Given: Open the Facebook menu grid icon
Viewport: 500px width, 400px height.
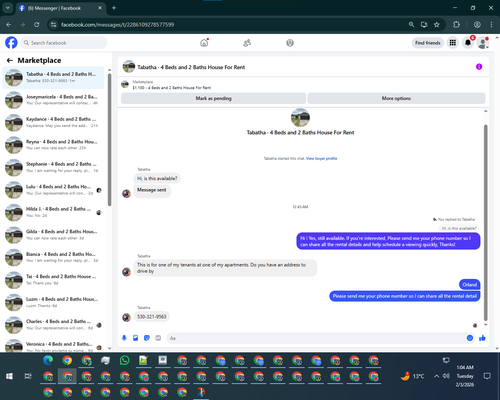Looking at the screenshot, I should click(x=453, y=43).
